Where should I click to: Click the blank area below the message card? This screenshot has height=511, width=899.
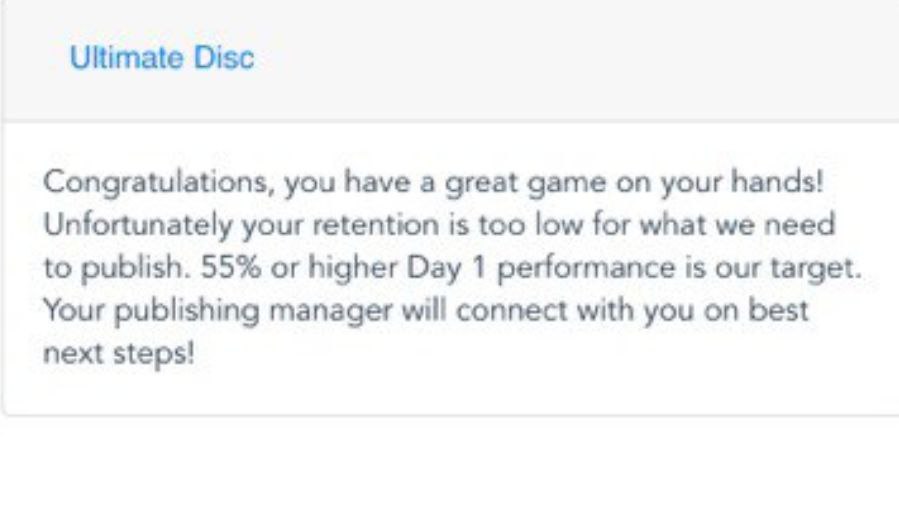coord(450,465)
